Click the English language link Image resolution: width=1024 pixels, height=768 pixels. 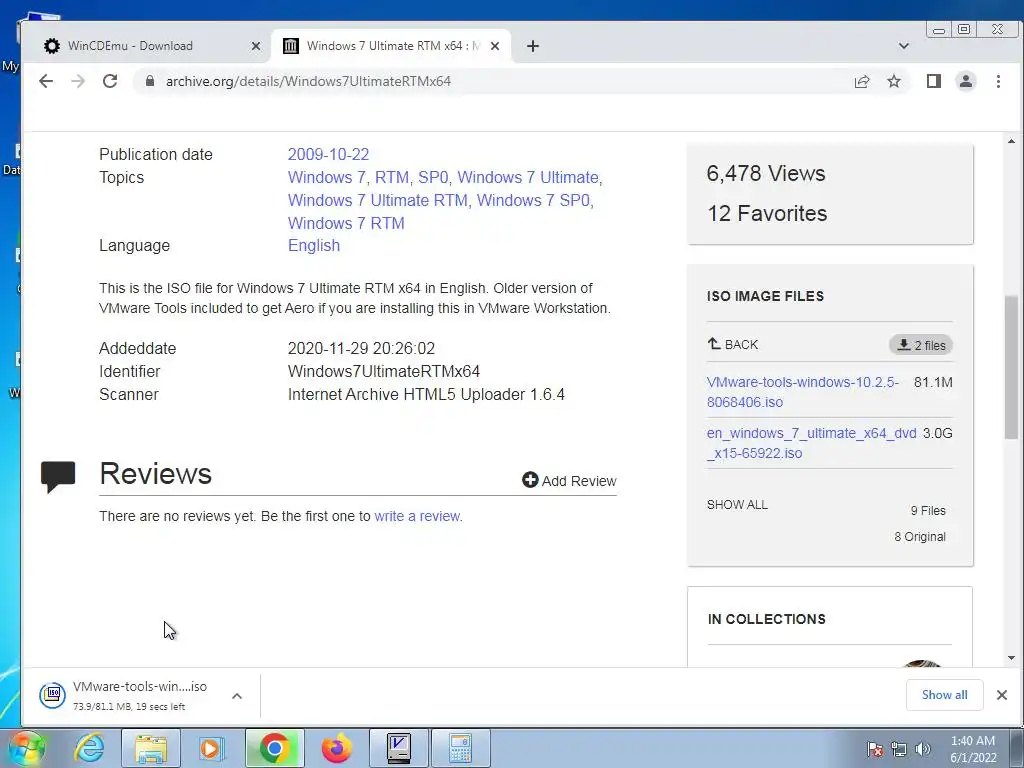(x=314, y=246)
